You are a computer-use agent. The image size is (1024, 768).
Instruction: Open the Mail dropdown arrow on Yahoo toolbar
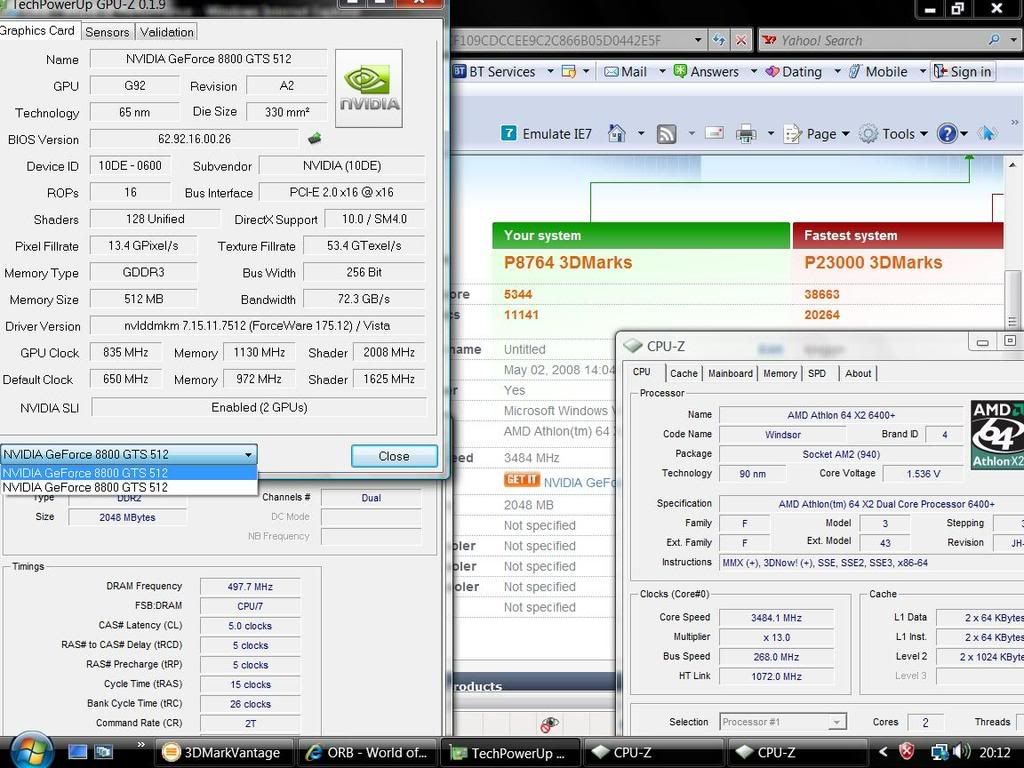click(x=662, y=71)
